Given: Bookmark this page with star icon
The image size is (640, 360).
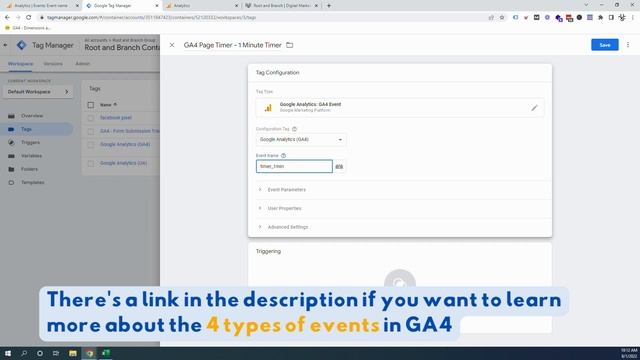Looking at the screenshot, I should coord(502,18).
